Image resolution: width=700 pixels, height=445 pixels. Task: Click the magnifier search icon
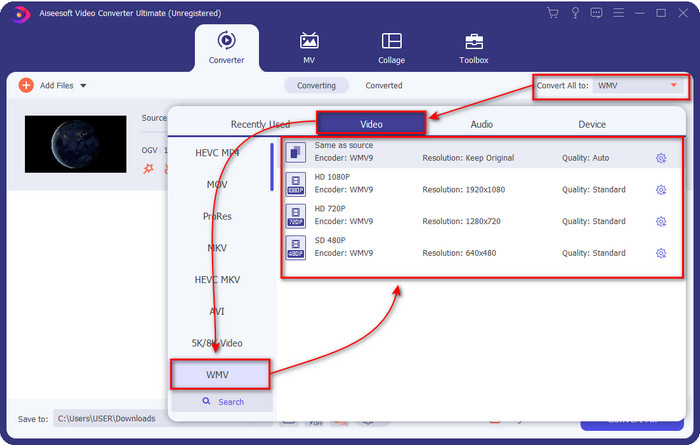point(206,401)
